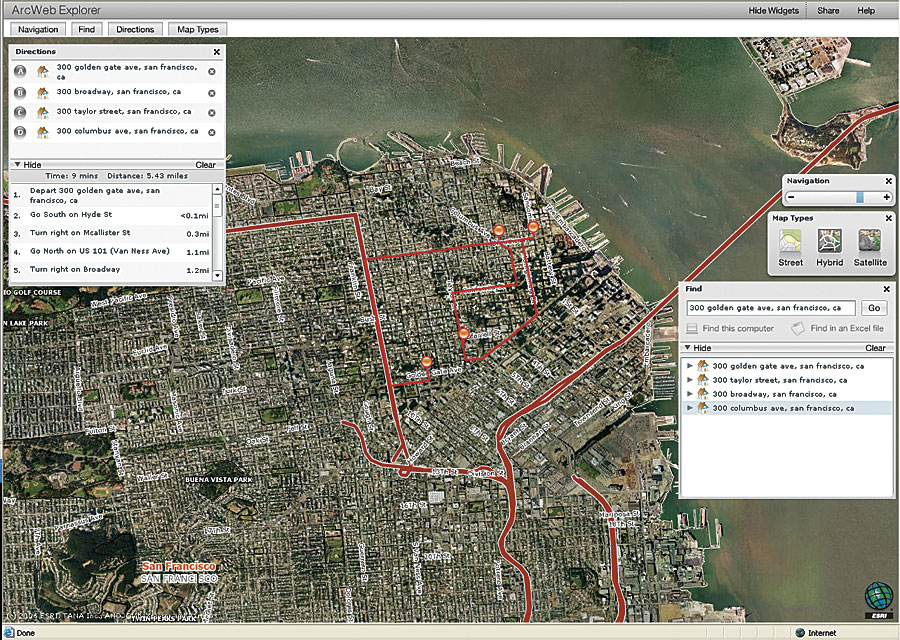900x640 pixels.
Task: Click the computer icon in Find panel
Action: pyautogui.click(x=692, y=328)
